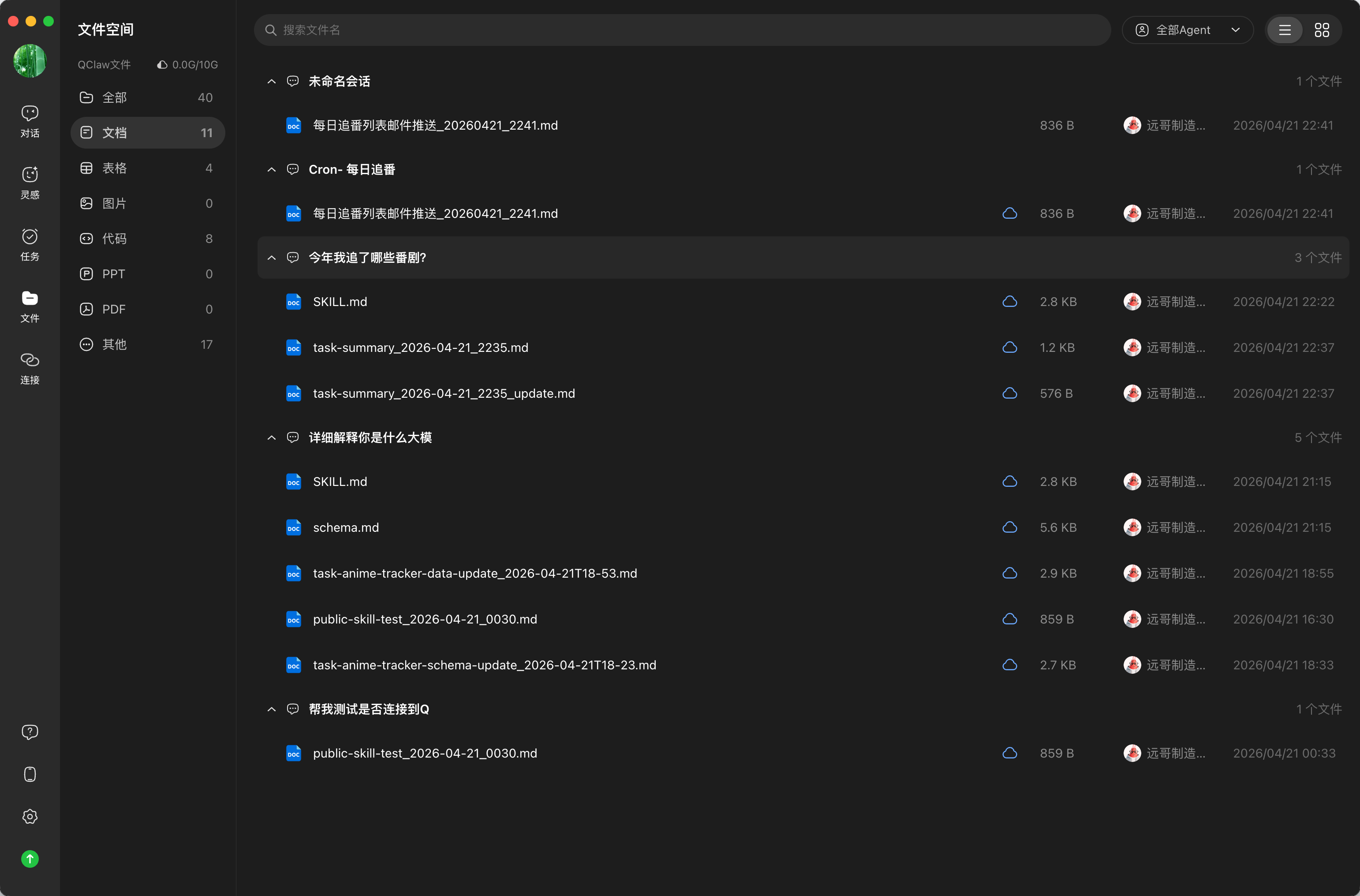Click cloud icon for schema.md
Viewport: 1360px width, 896px height.
[1010, 527]
